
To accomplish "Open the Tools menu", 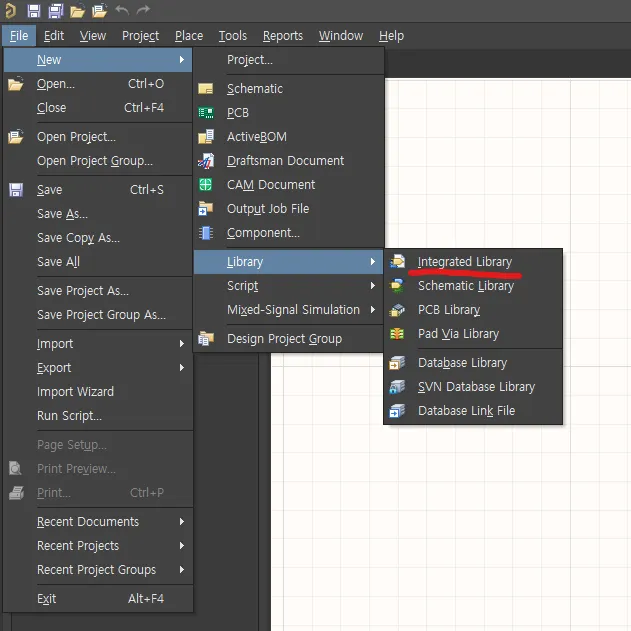I will click(x=233, y=36).
